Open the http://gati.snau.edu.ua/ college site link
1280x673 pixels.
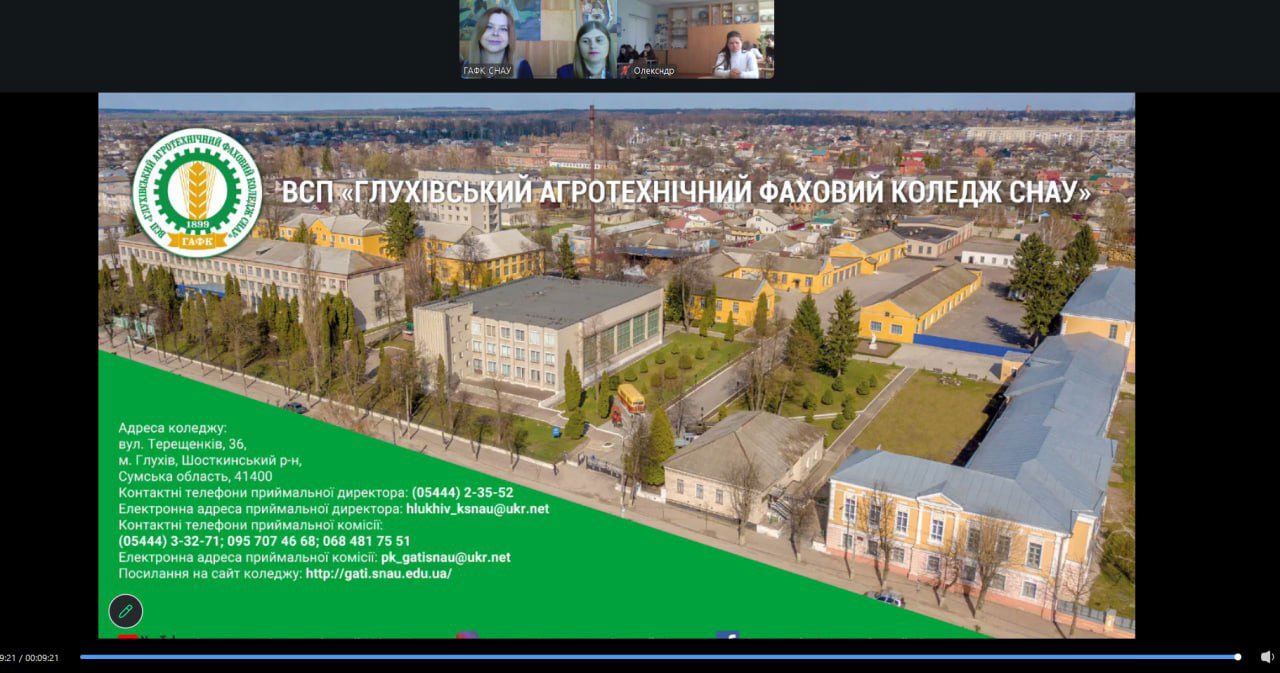coord(379,574)
